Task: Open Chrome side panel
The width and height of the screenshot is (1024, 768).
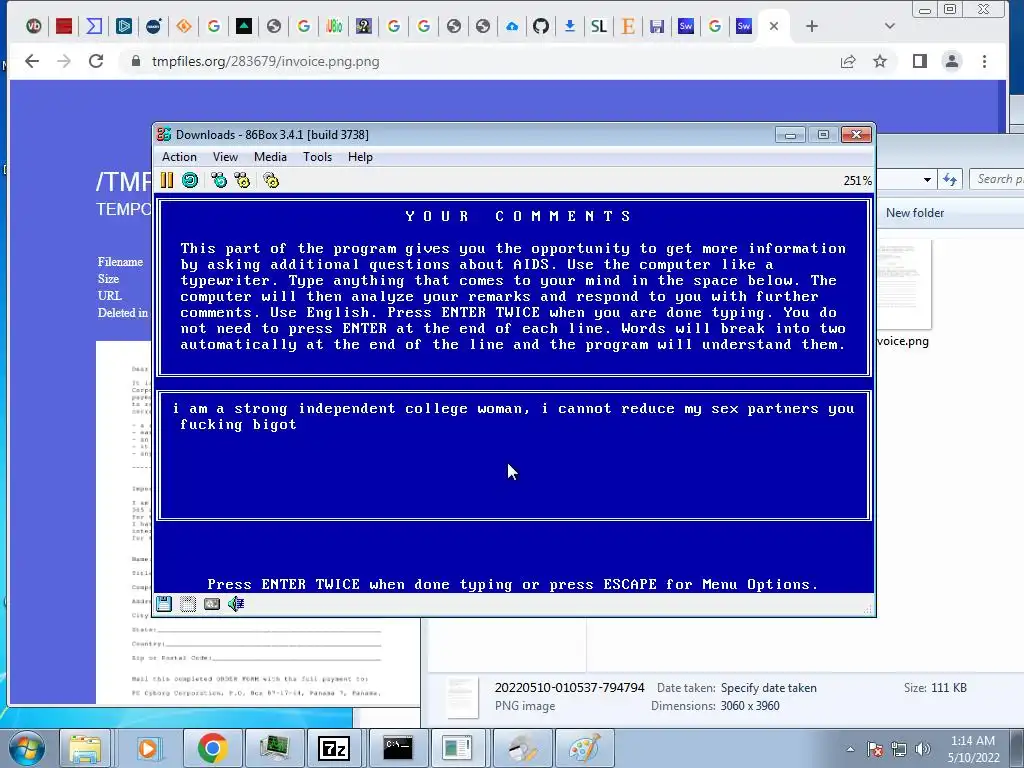Action: [x=920, y=61]
